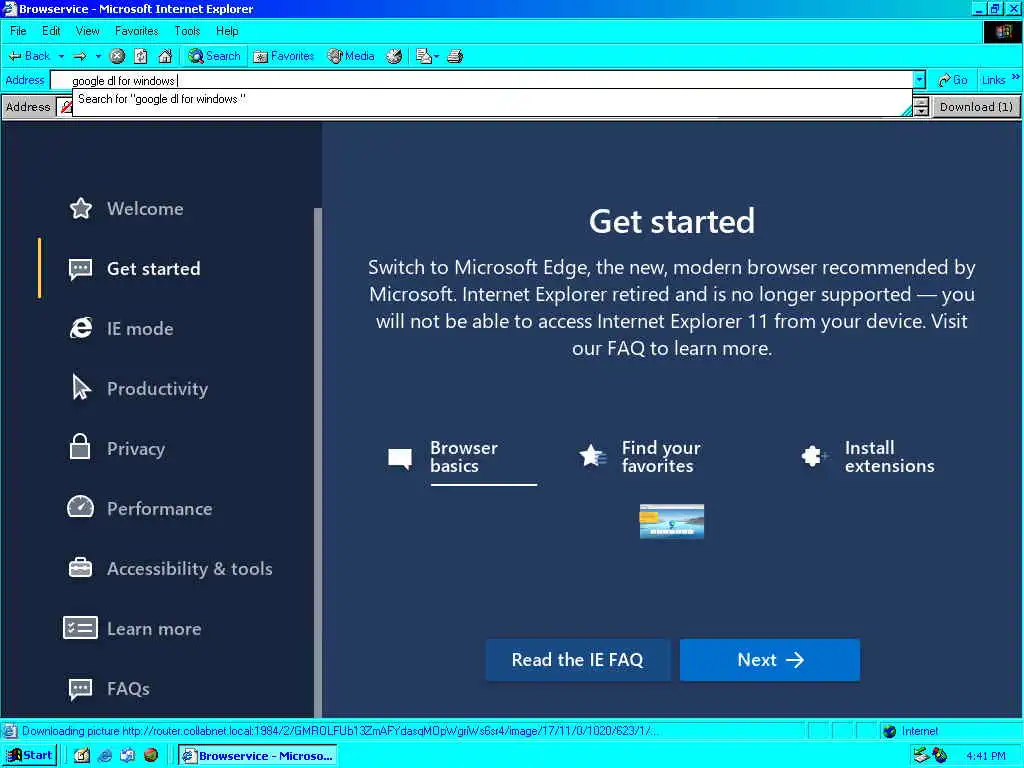Click the network connection tray icon
This screenshot has width=1024, height=768.
921,756
